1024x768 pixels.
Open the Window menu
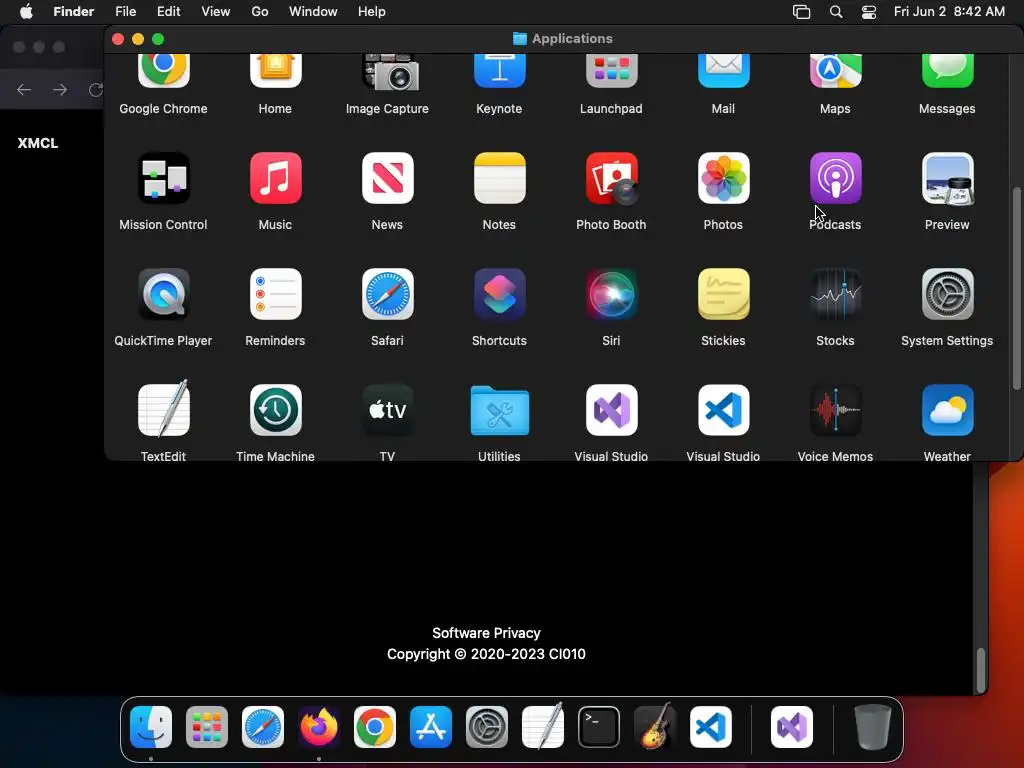[313, 12]
